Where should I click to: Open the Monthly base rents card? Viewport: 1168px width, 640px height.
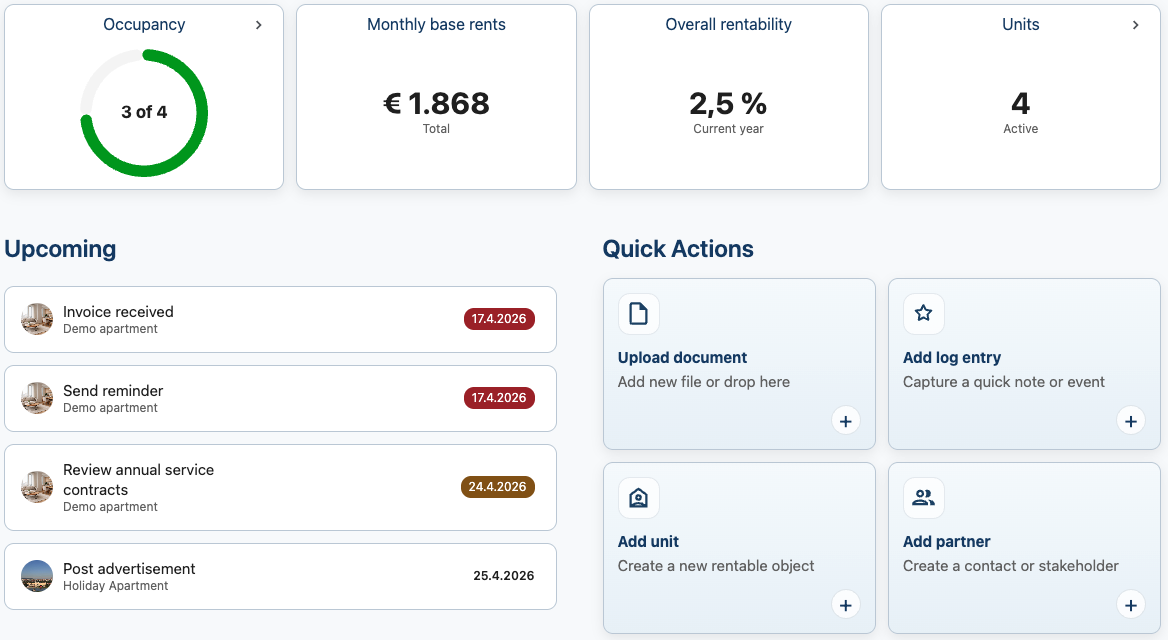pos(436,97)
